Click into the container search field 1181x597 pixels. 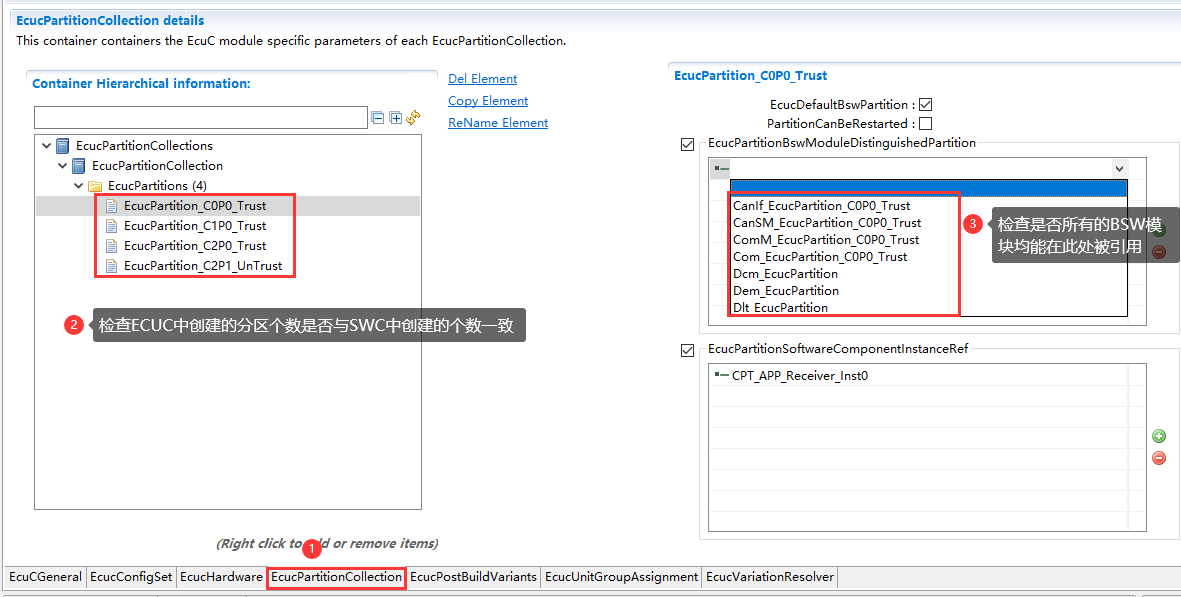(x=200, y=118)
